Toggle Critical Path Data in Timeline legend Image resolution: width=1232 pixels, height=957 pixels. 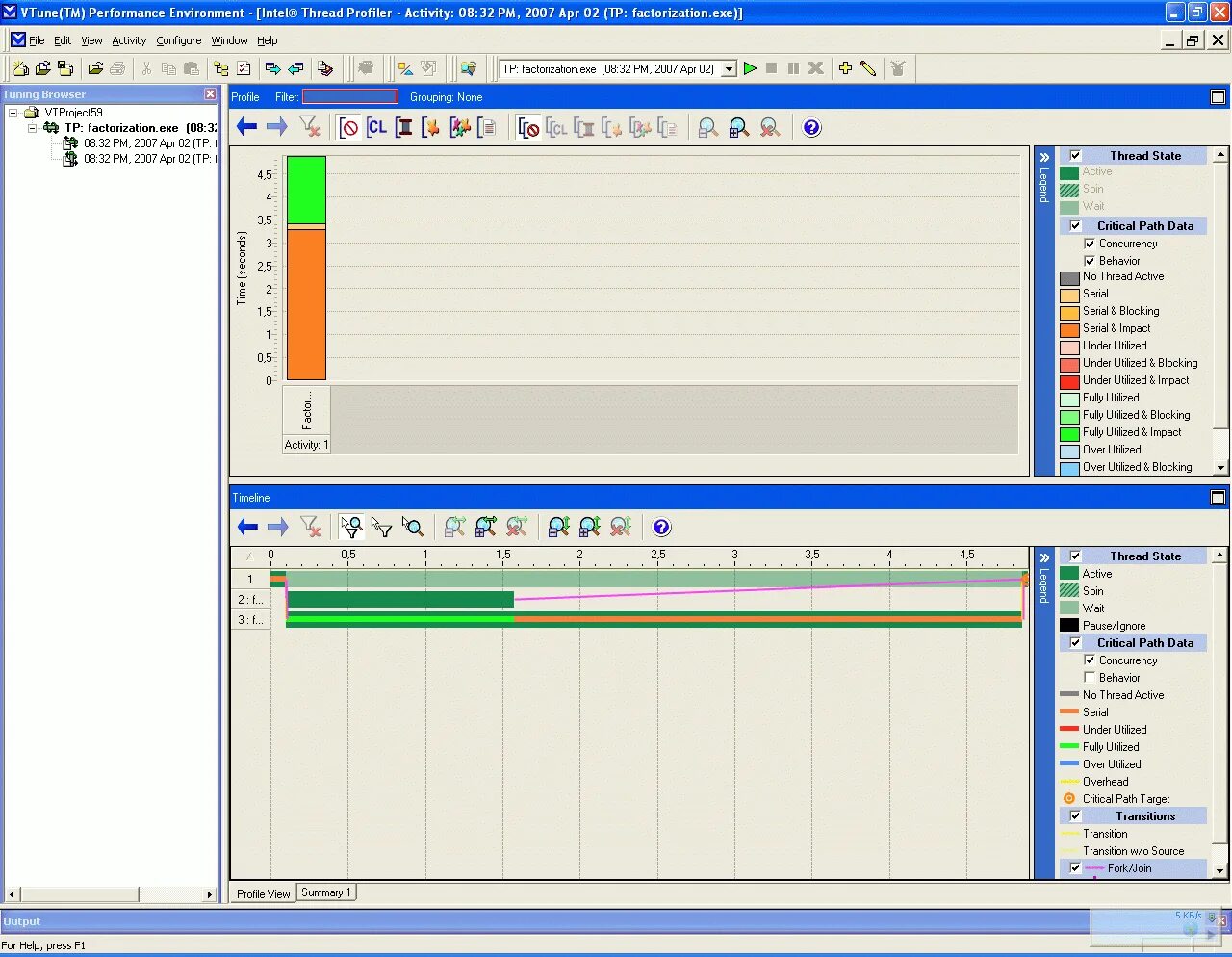[x=1075, y=642]
